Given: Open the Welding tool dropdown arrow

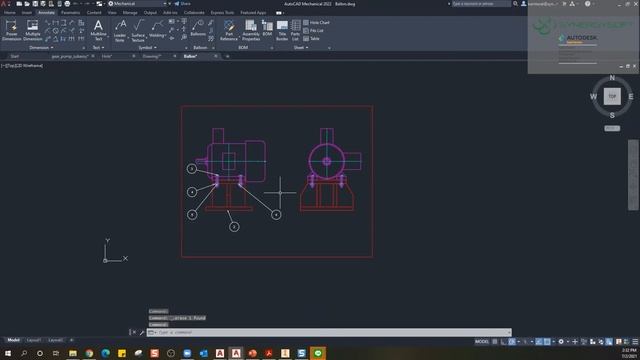Looking at the screenshot, I should 164,36.
